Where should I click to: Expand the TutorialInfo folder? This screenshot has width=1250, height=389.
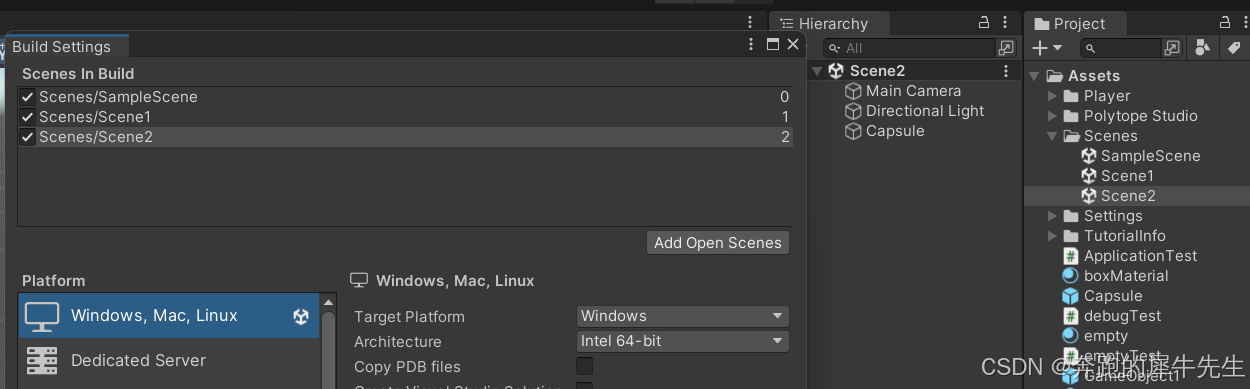point(1052,236)
